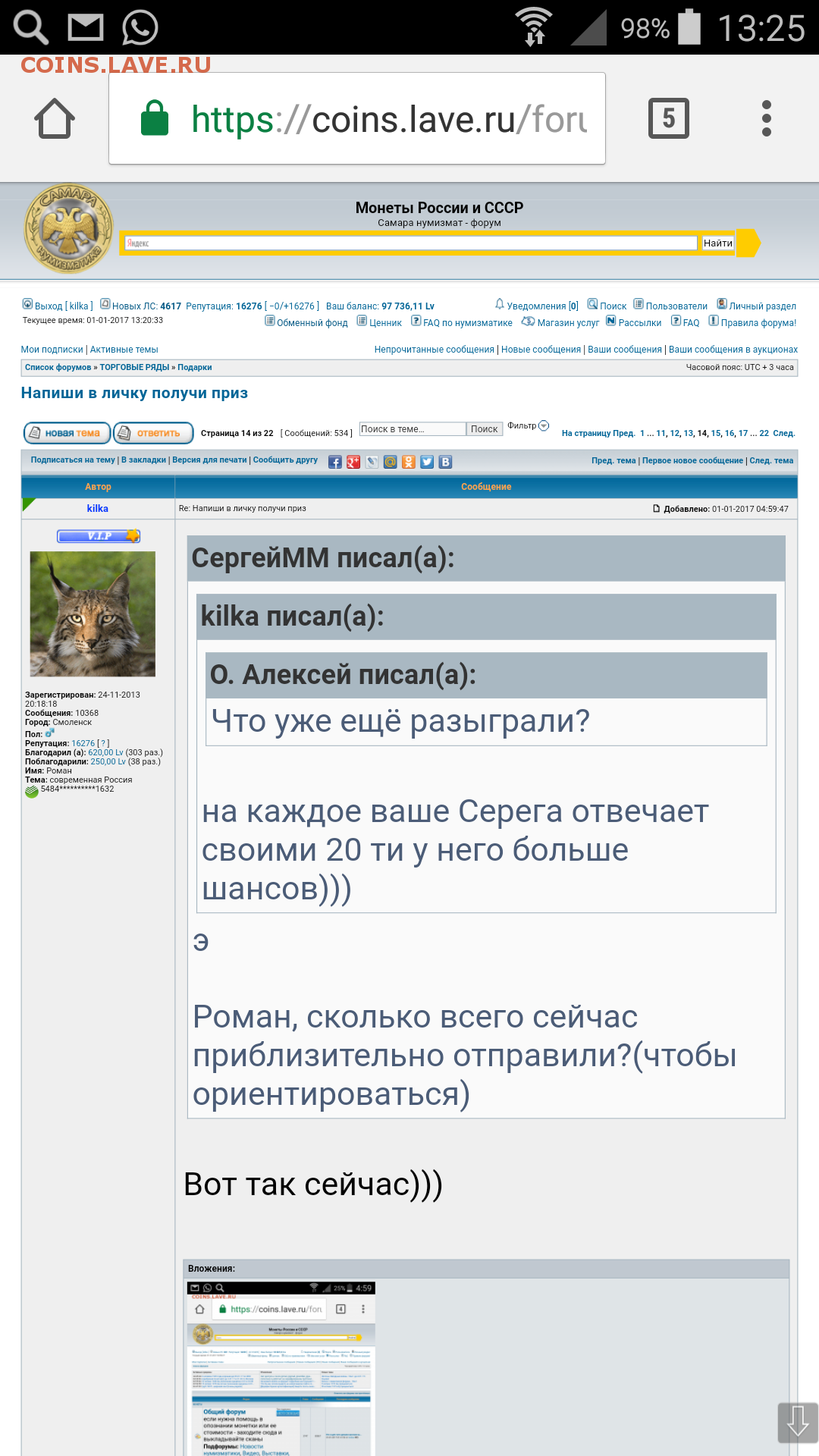Tap the search magnifier in status bar
819x1456 pixels.
[x=31, y=28]
